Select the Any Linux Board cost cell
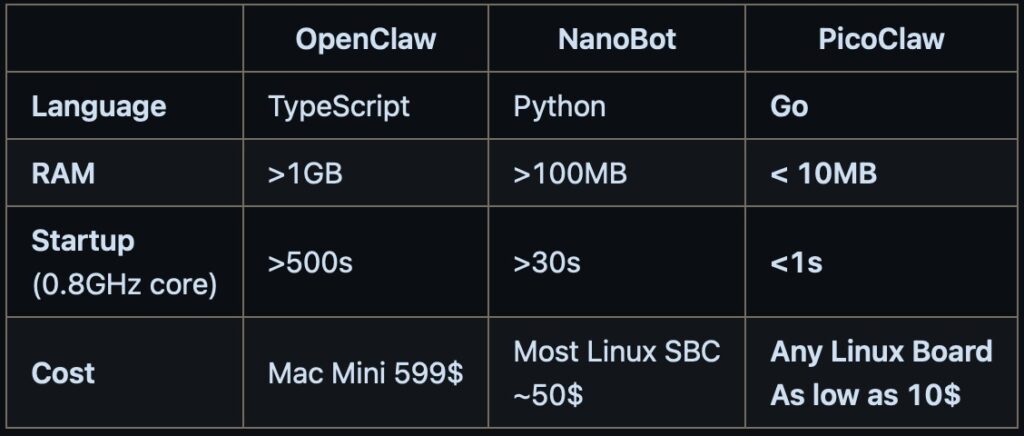This screenshot has width=1024, height=436. click(881, 372)
